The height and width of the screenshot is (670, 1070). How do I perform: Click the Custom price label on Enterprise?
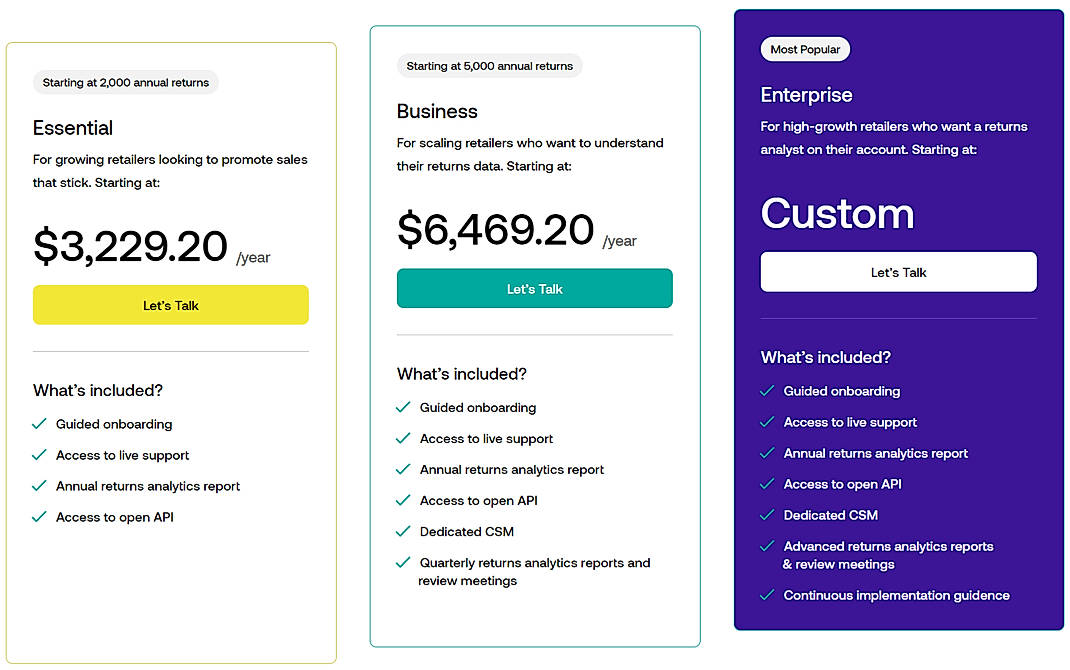point(836,213)
